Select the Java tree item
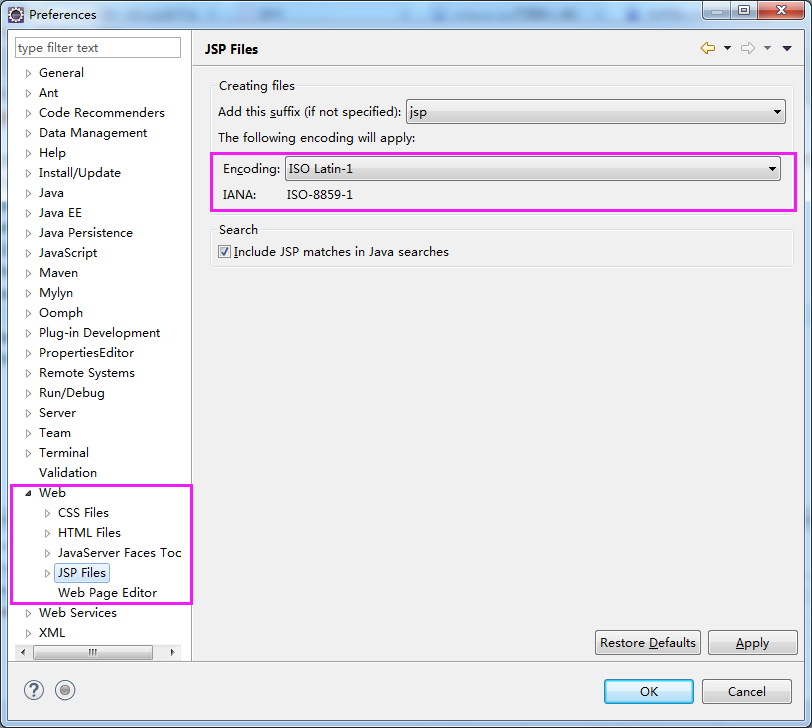Screen dimensions: 812x728 click(x=51, y=193)
